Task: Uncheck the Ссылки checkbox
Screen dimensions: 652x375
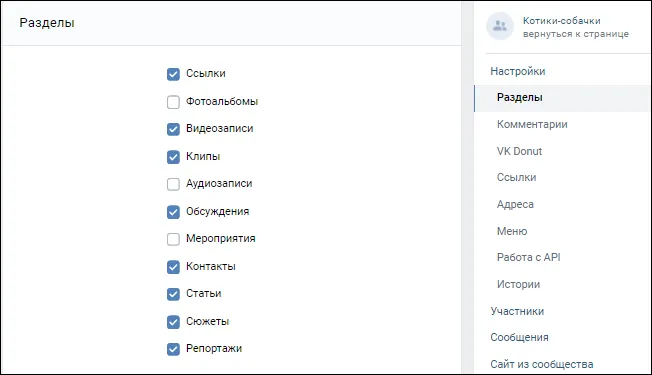Action: click(173, 74)
